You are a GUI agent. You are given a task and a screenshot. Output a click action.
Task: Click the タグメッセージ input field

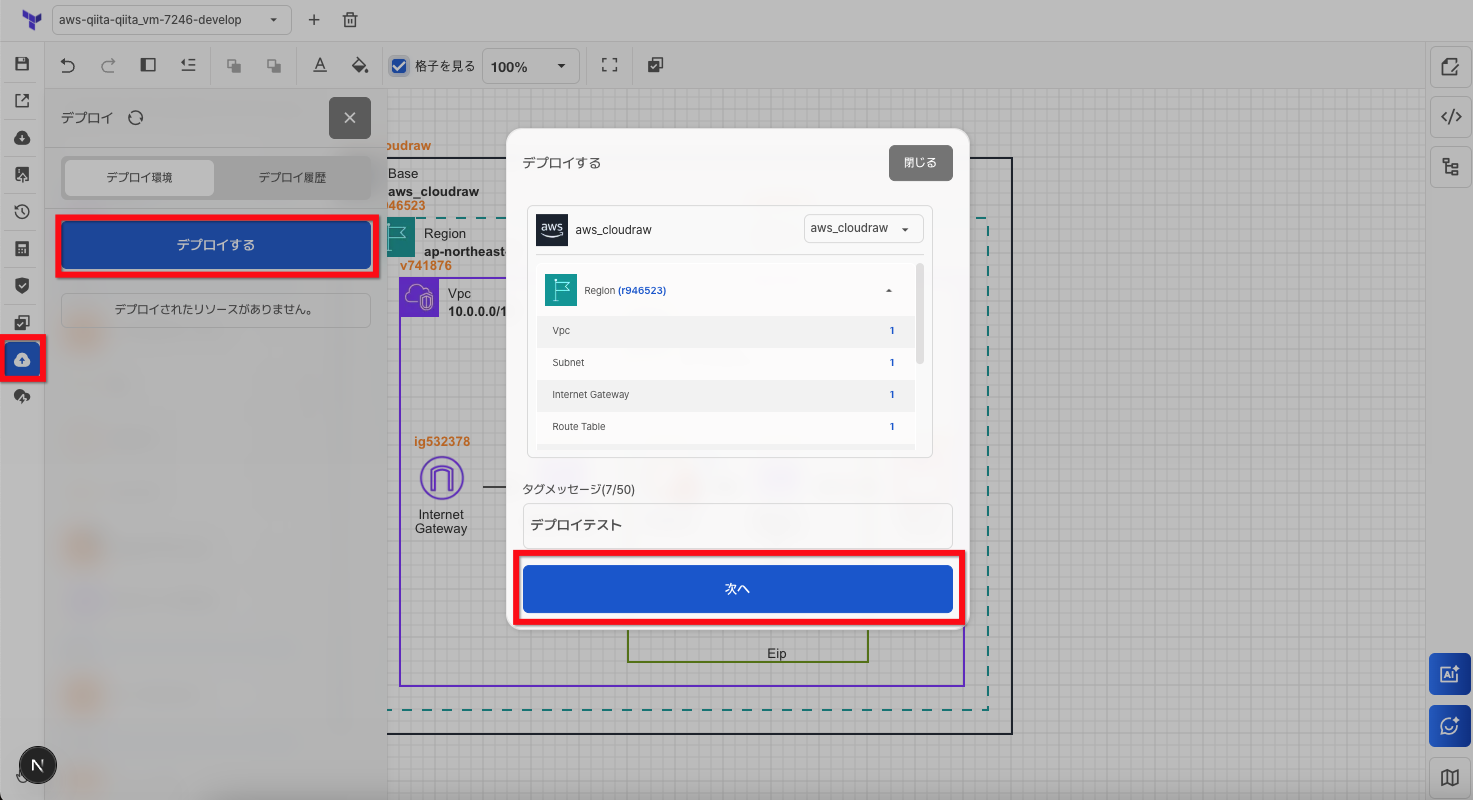point(738,525)
